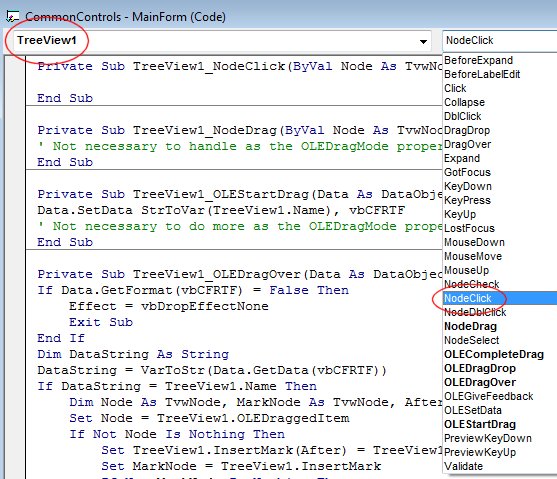
Task: Pick OLEGiveFeedback from the list
Action: (488, 396)
